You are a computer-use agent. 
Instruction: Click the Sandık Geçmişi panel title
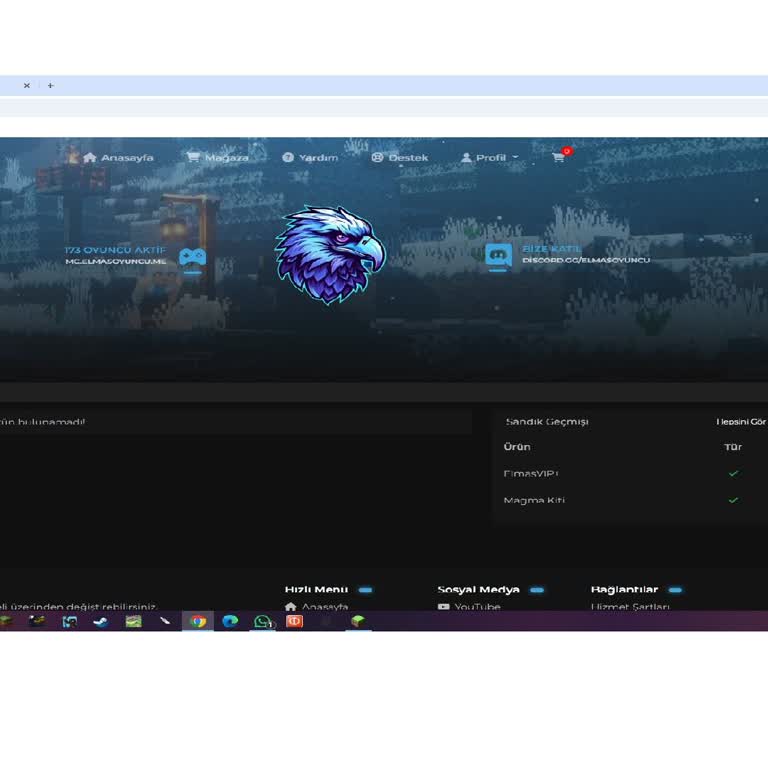[x=547, y=422]
